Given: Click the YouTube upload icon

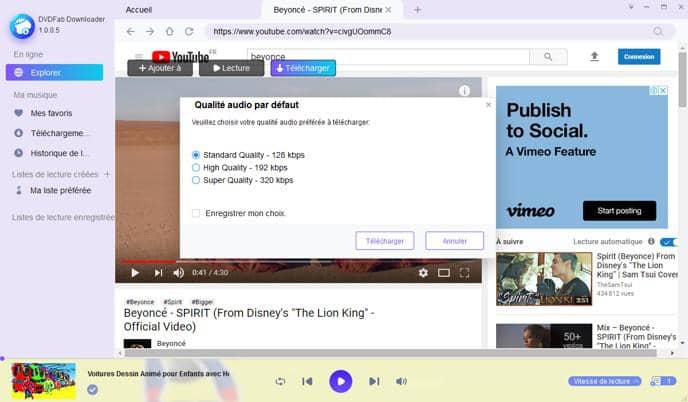Looking at the screenshot, I should (594, 57).
